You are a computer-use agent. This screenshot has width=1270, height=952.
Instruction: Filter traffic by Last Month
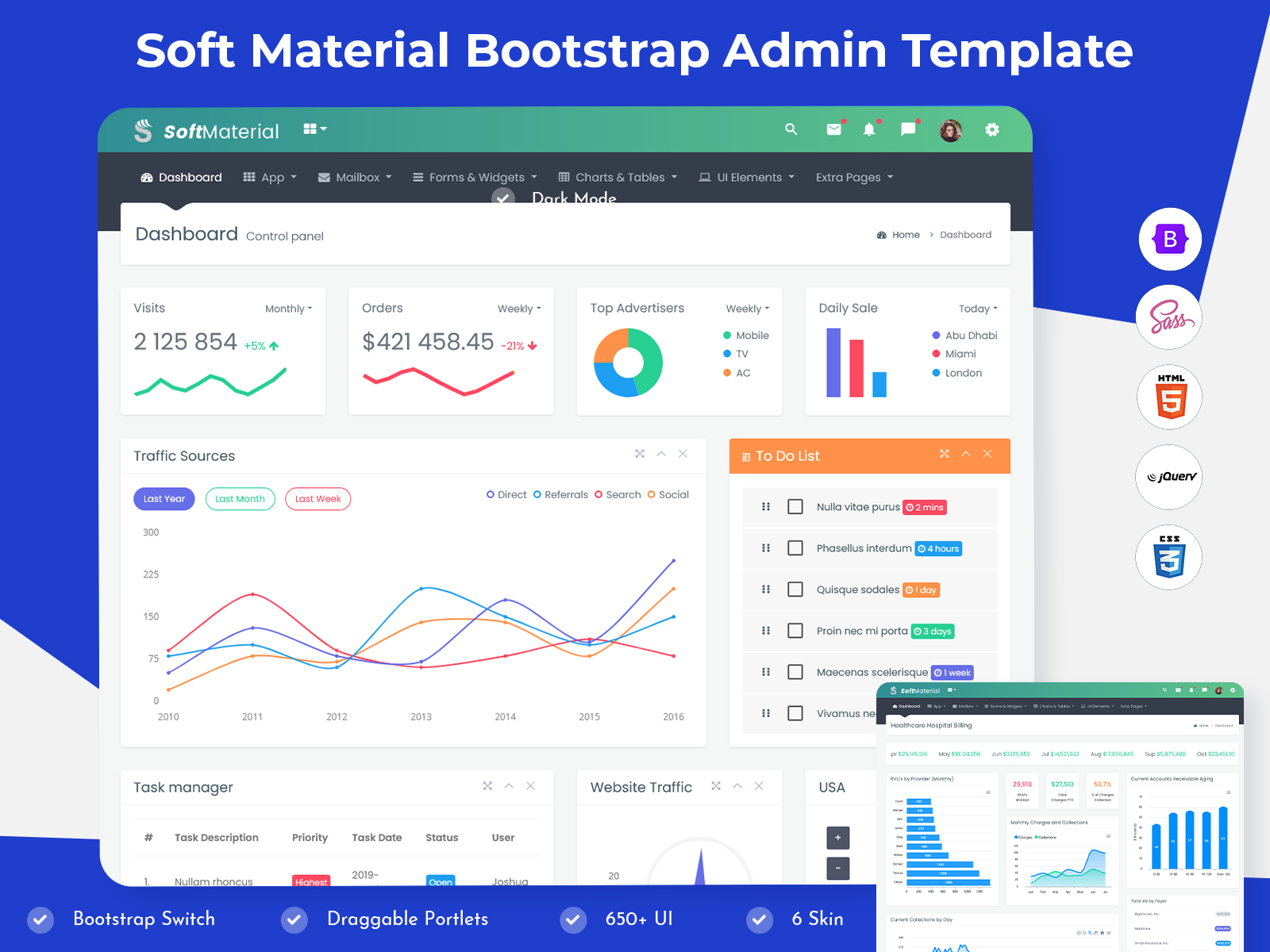(x=240, y=498)
